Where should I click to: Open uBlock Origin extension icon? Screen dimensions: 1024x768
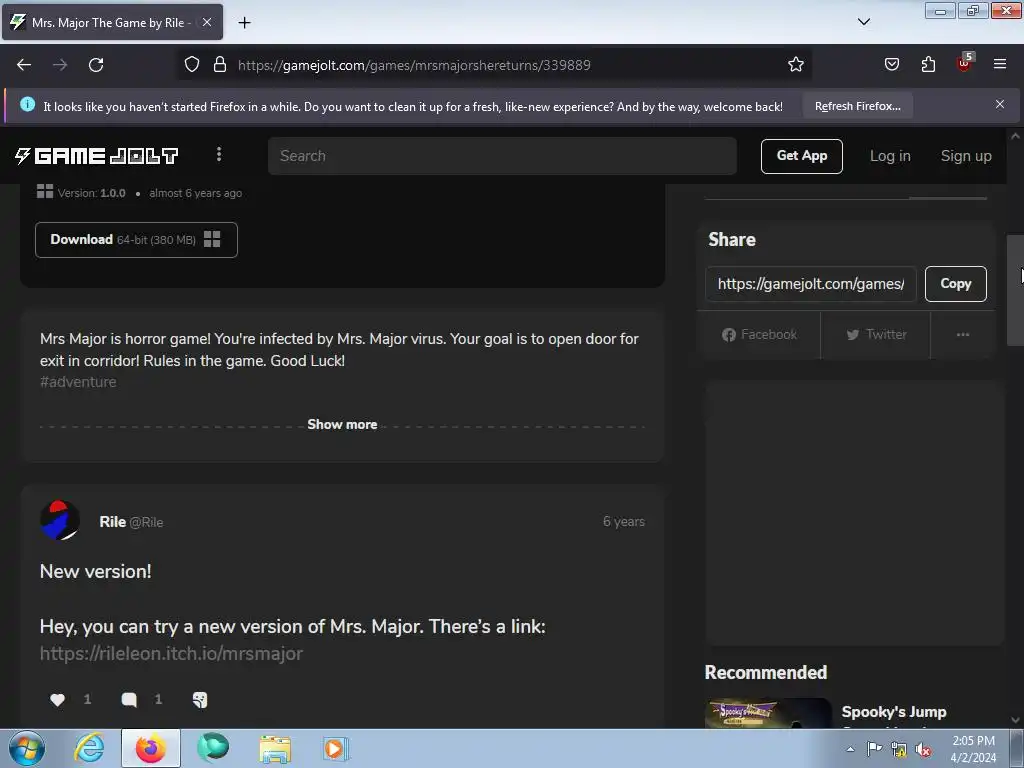[x=965, y=63]
